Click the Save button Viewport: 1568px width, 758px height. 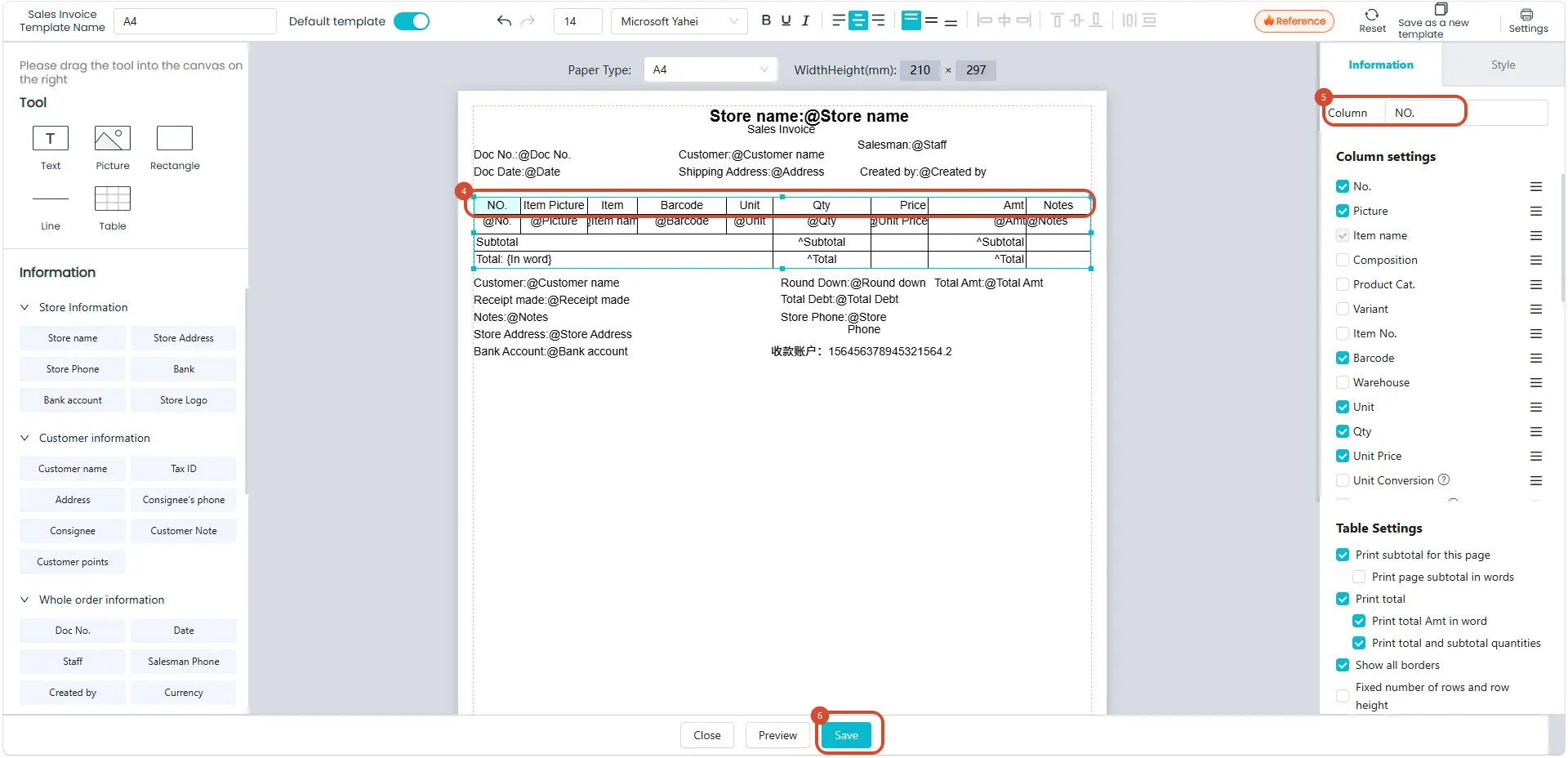pyautogui.click(x=846, y=735)
